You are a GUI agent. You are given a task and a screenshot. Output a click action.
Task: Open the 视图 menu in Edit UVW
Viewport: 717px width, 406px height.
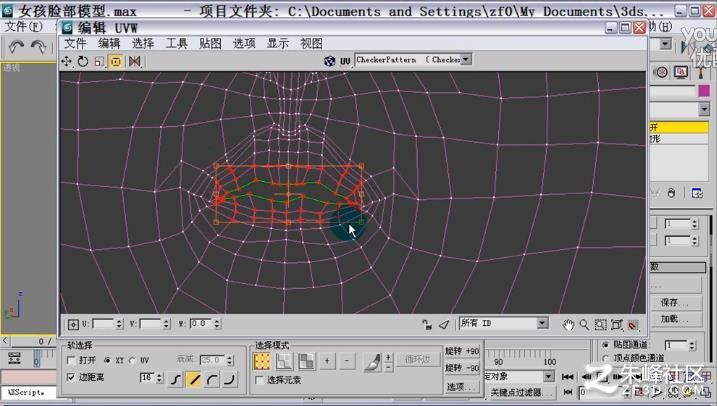pos(311,43)
